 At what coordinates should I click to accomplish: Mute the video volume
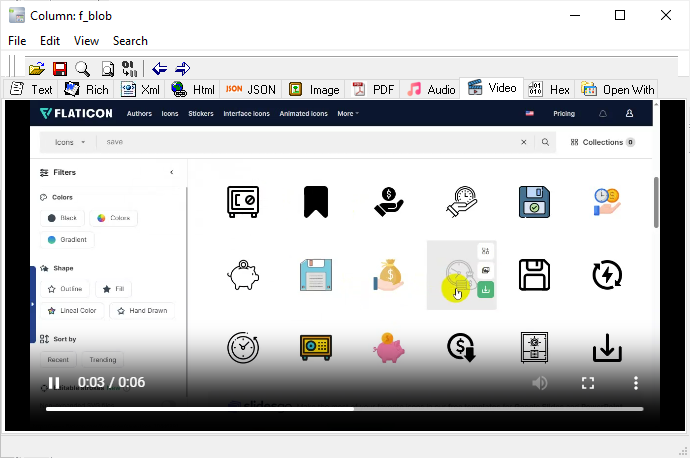[x=540, y=383]
